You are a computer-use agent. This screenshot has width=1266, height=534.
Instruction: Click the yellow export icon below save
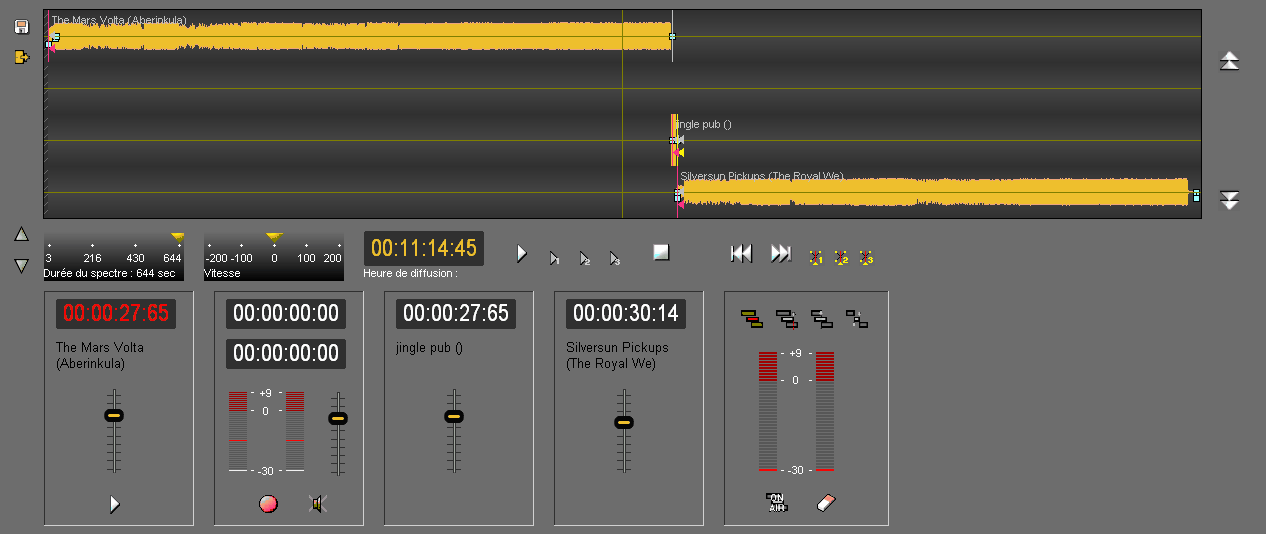(x=22, y=57)
